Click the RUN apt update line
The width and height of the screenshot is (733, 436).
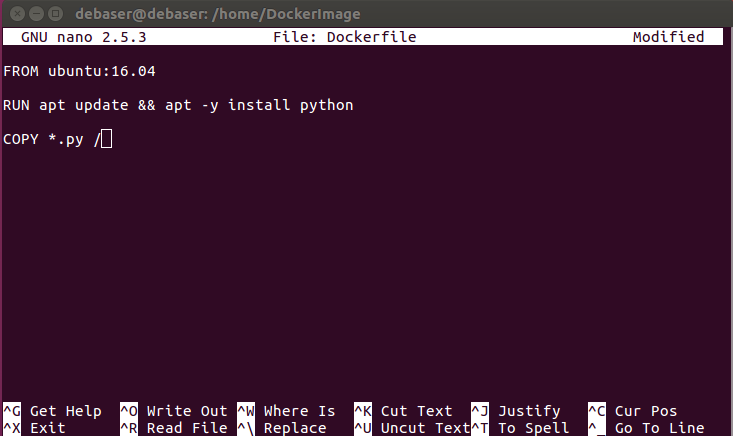[178, 105]
